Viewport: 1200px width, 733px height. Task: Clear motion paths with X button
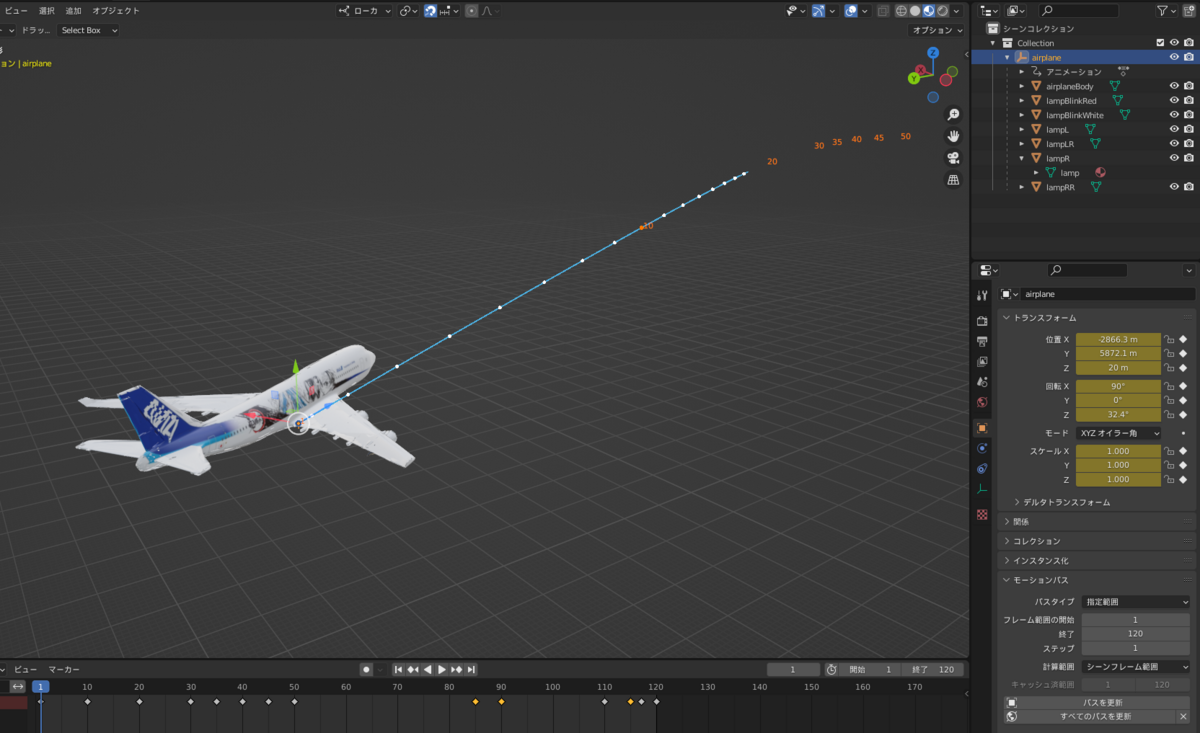tap(1183, 716)
